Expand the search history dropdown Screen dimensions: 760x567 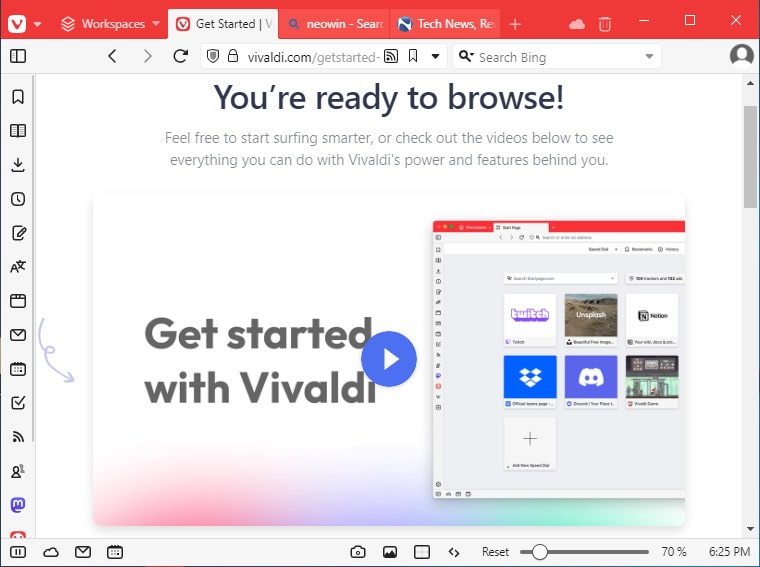coord(649,56)
